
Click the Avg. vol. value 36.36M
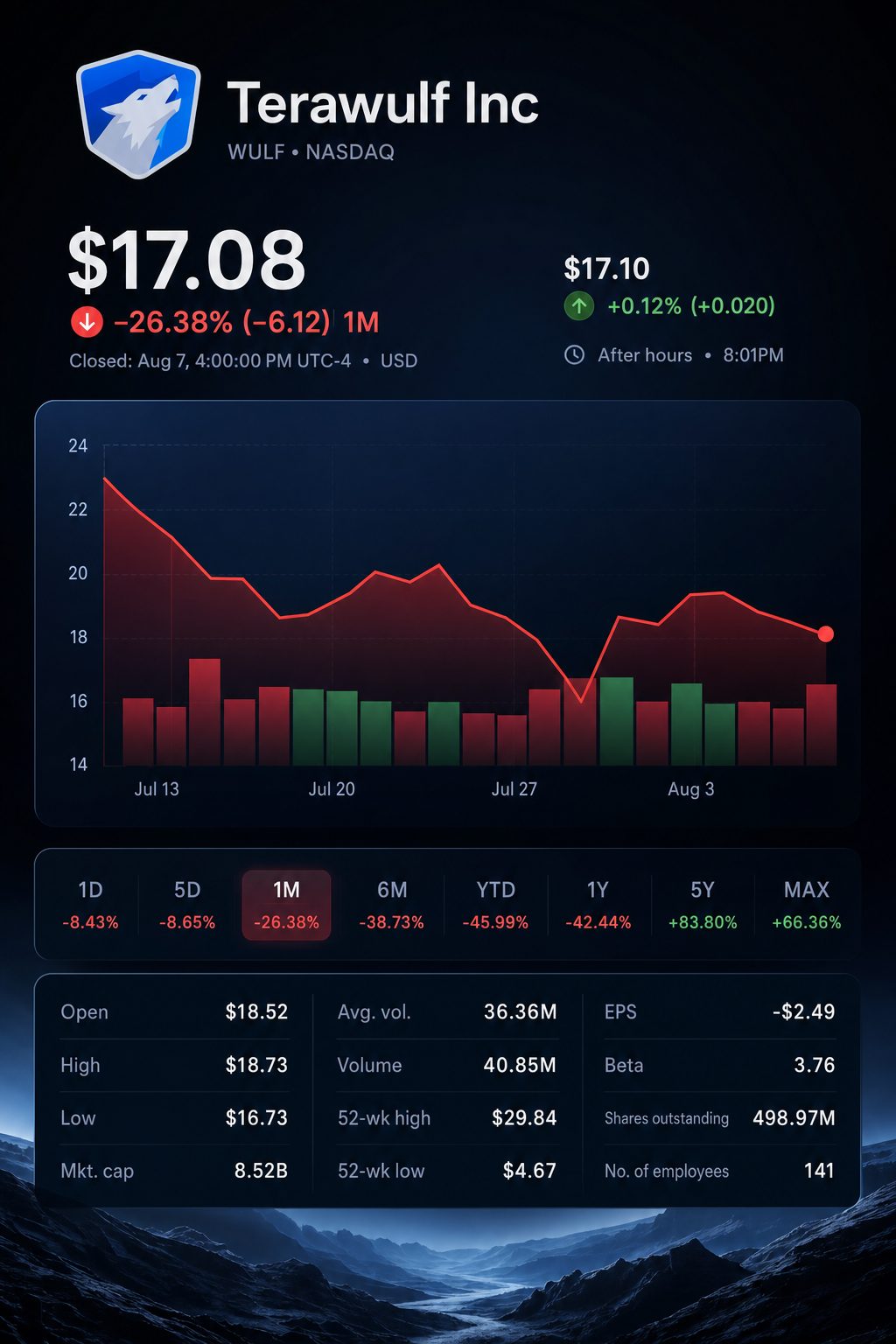coord(521,1012)
